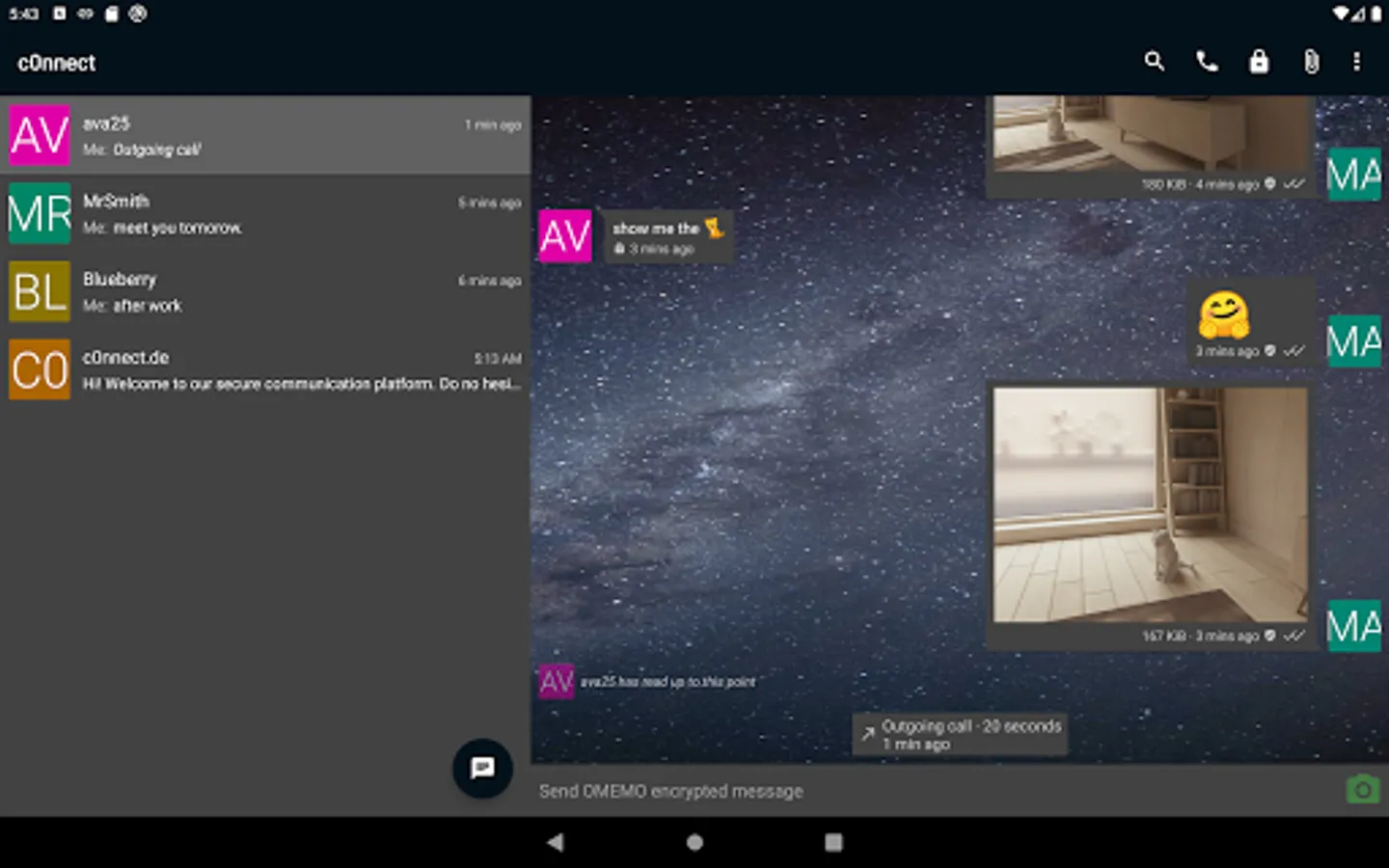This screenshot has height=868, width=1389.
Task: Open the ava25 conversation
Action: [265, 135]
